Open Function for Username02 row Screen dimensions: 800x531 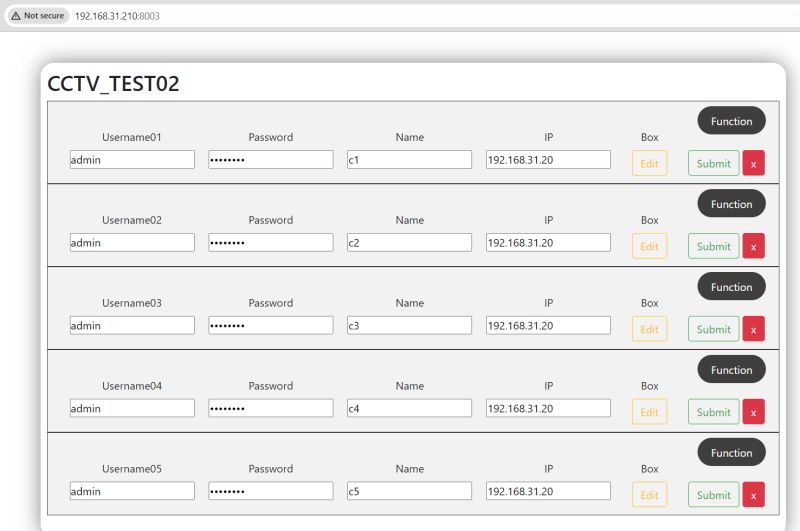pos(731,204)
